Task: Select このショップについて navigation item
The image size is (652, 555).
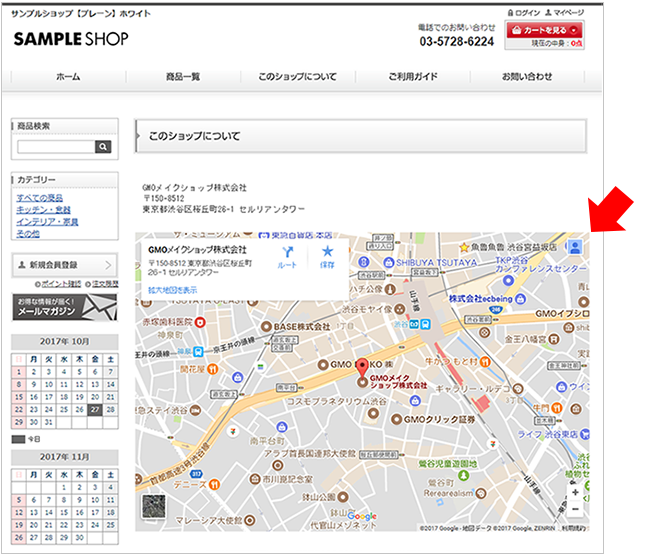Action: [x=297, y=77]
